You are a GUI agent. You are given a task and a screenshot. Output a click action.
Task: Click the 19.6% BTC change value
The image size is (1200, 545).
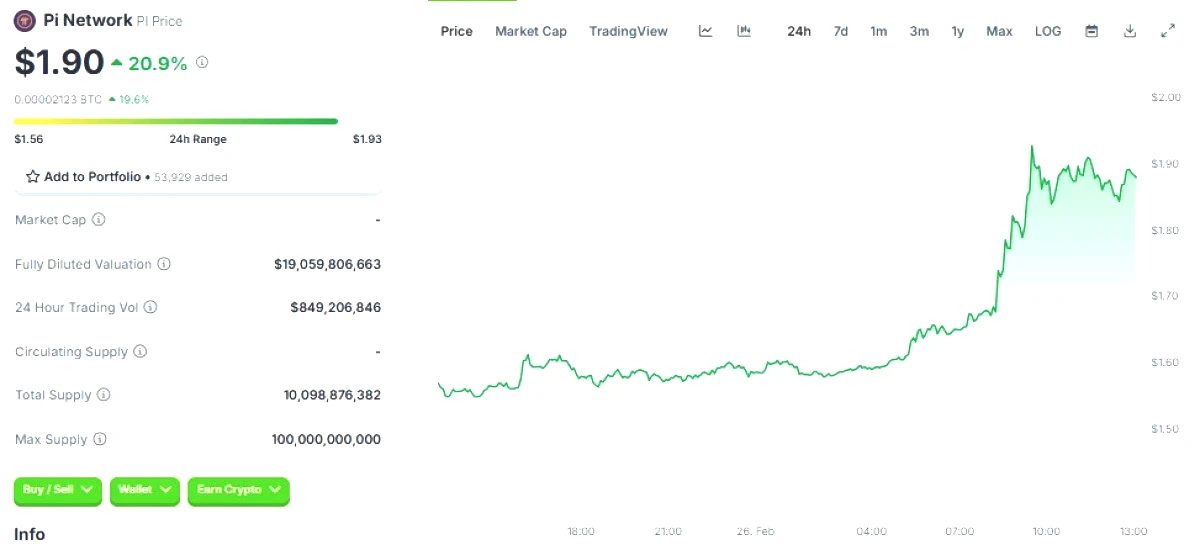coord(133,99)
